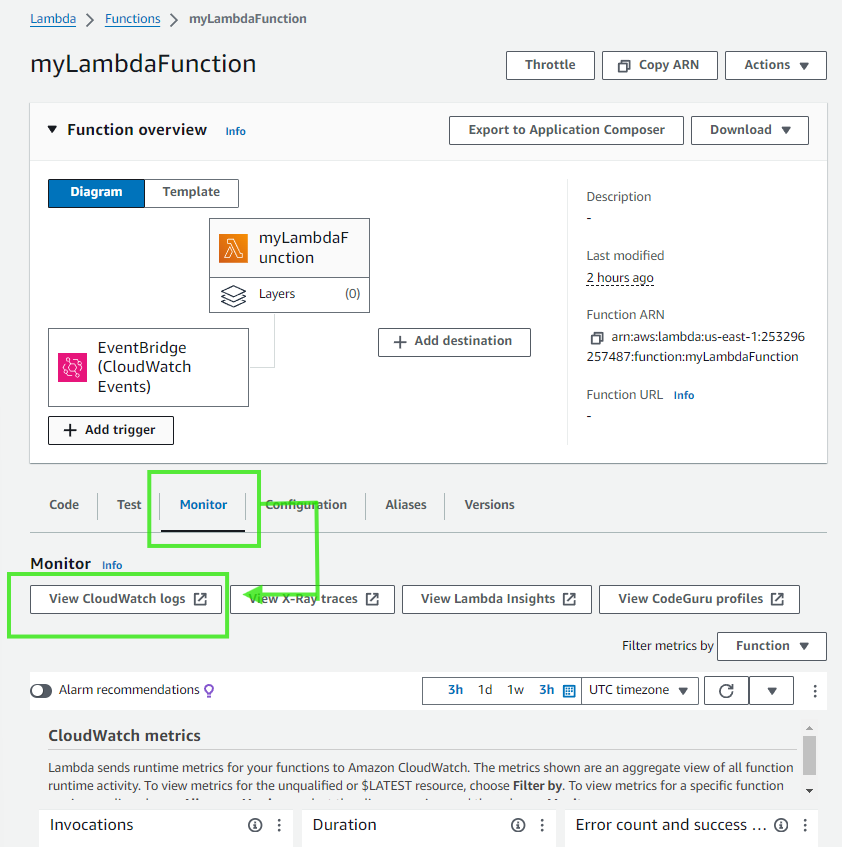Click the calendar custom time range icon
Screen dimensions: 842x847
tap(569, 690)
